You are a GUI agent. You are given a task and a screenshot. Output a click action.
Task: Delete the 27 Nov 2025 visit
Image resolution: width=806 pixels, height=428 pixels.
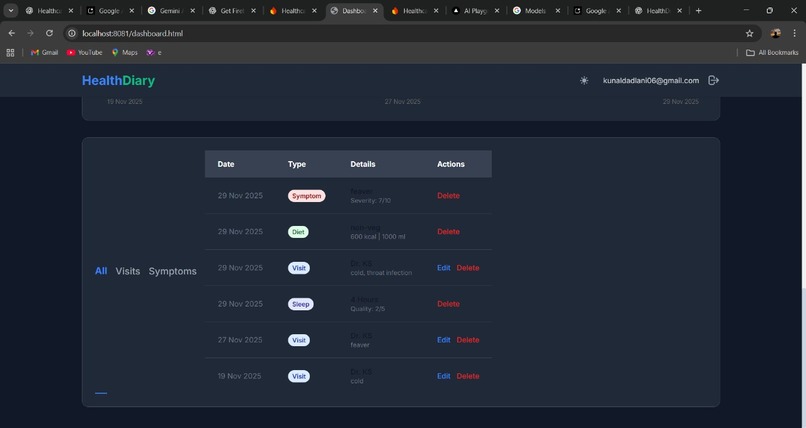coord(468,340)
